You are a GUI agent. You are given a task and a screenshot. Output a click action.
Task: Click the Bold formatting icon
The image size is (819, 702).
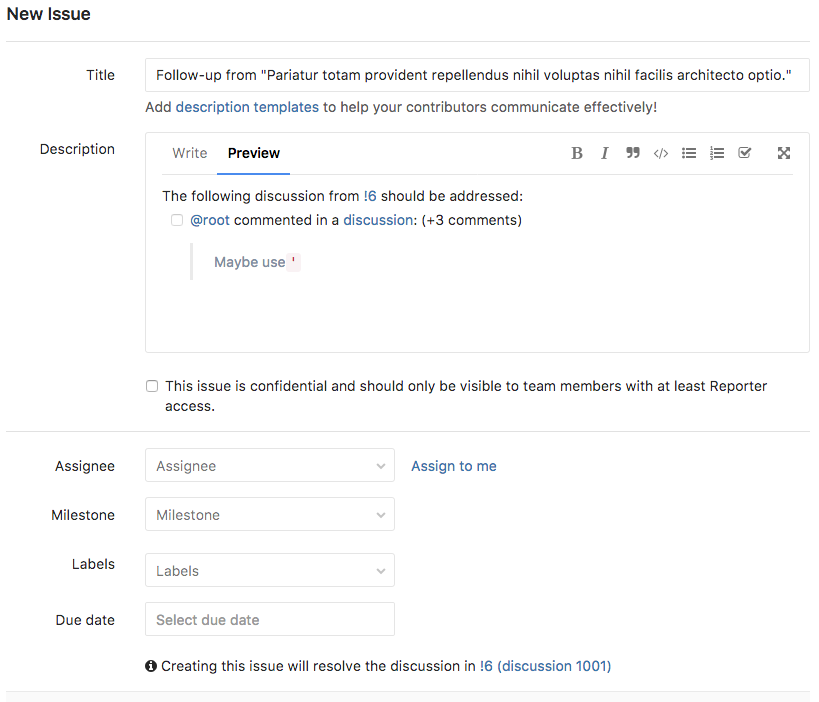(577, 153)
